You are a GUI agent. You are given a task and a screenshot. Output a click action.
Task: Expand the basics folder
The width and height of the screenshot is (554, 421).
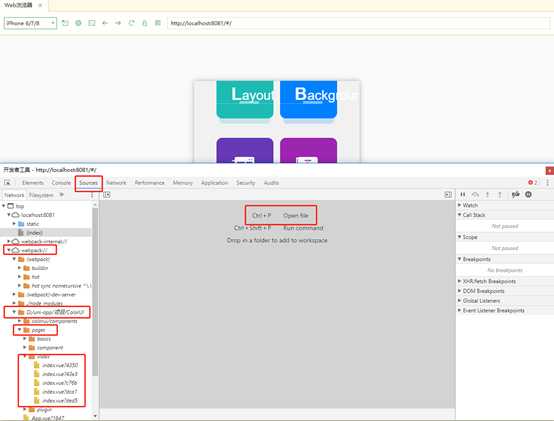(x=25, y=338)
